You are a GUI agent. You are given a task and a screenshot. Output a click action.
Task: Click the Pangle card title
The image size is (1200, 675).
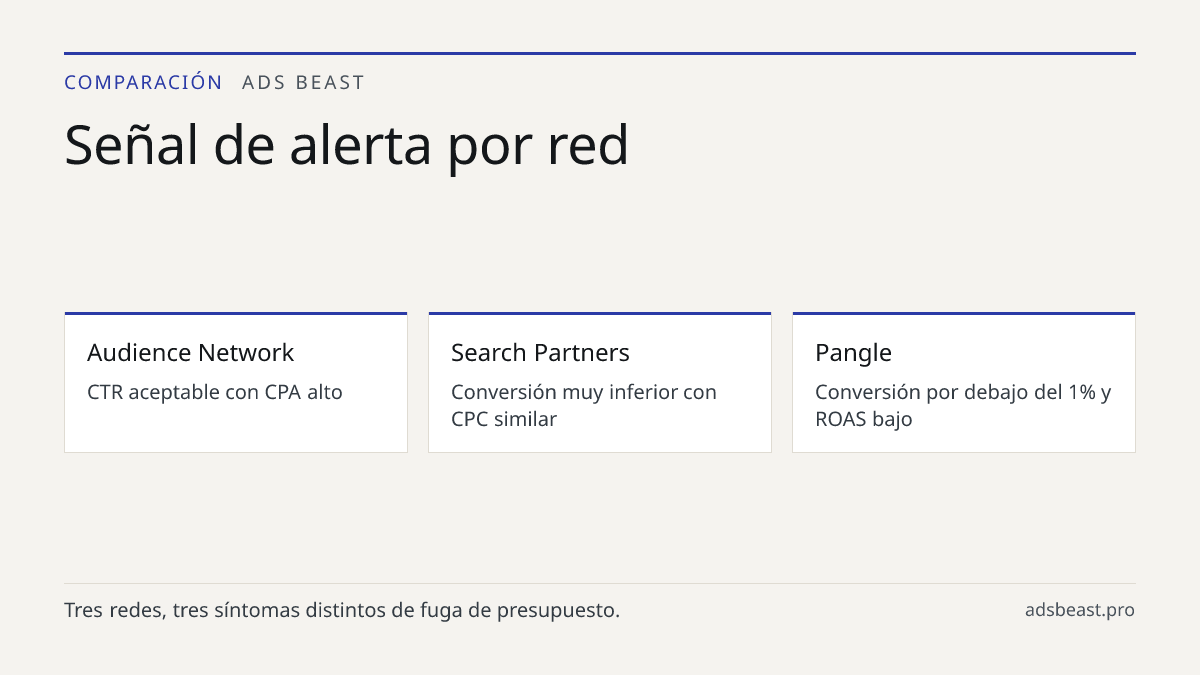point(853,353)
